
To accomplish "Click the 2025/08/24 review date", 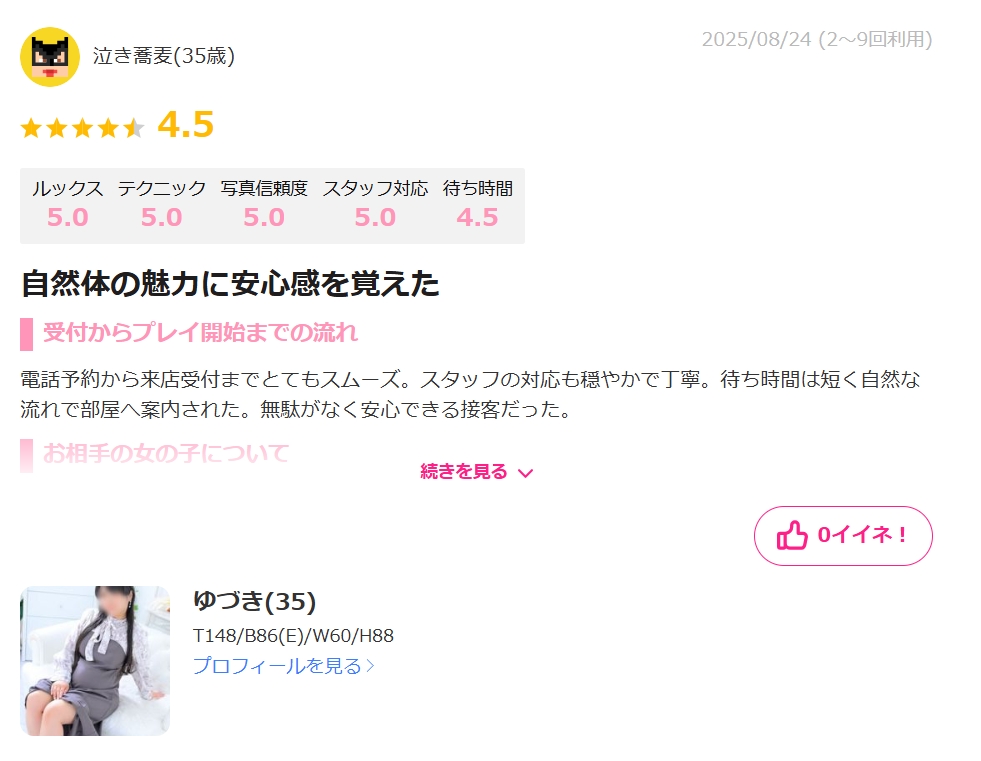I will [x=756, y=39].
